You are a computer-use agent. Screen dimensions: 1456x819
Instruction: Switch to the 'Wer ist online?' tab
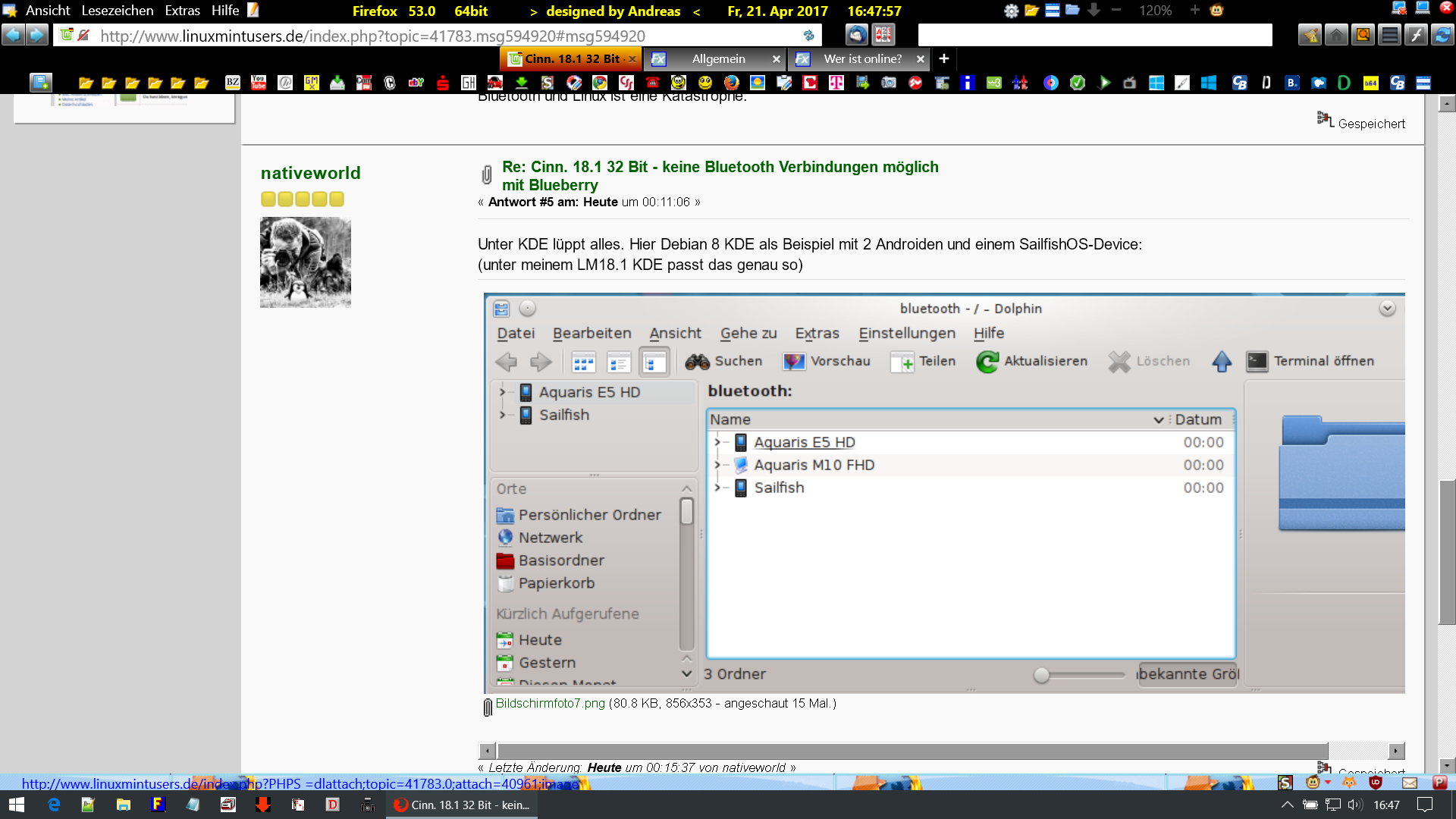pyautogui.click(x=862, y=58)
